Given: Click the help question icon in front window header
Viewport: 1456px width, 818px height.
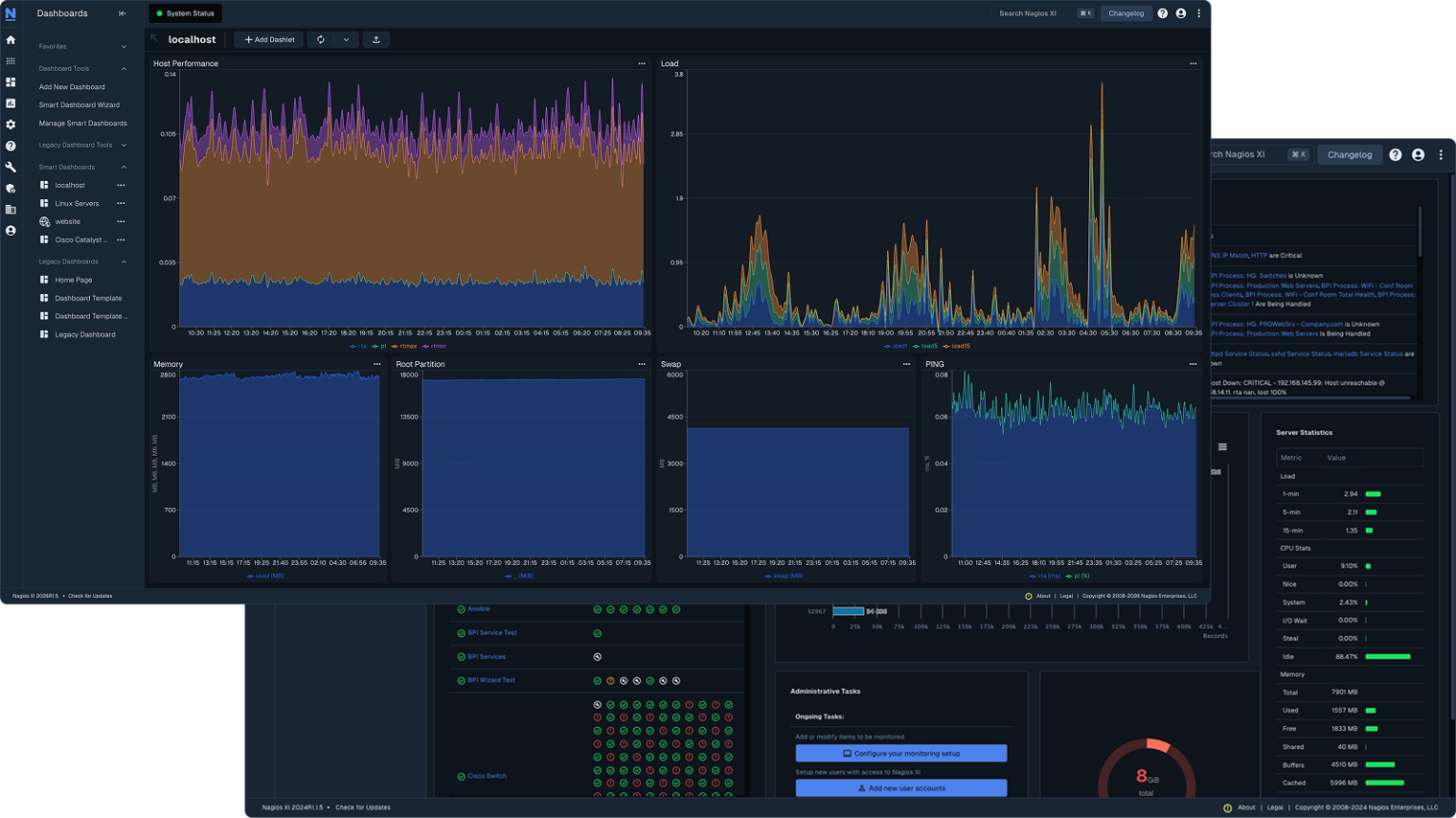Looking at the screenshot, I should 1162,13.
